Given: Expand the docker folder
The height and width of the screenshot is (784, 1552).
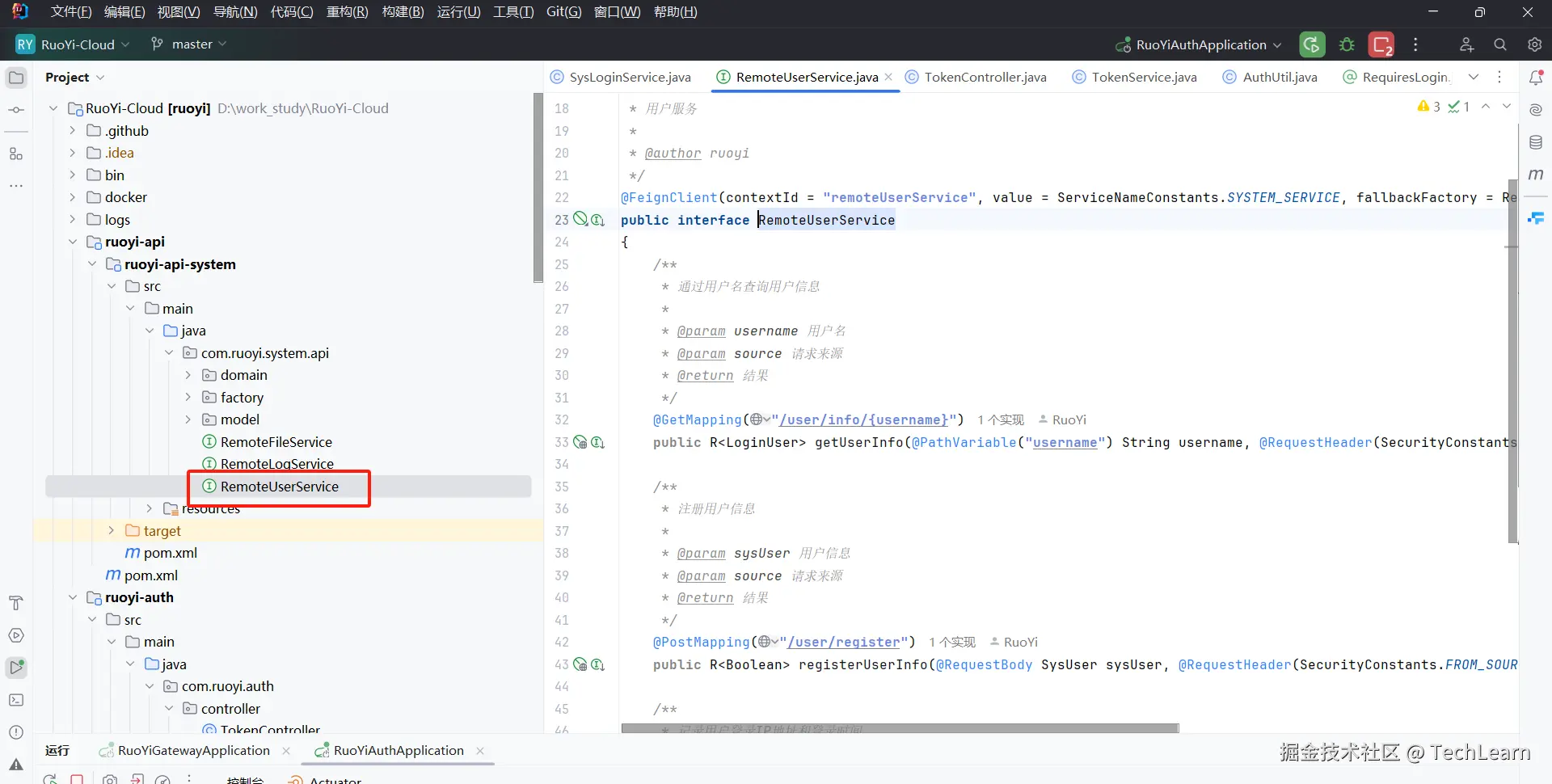Looking at the screenshot, I should tap(72, 197).
